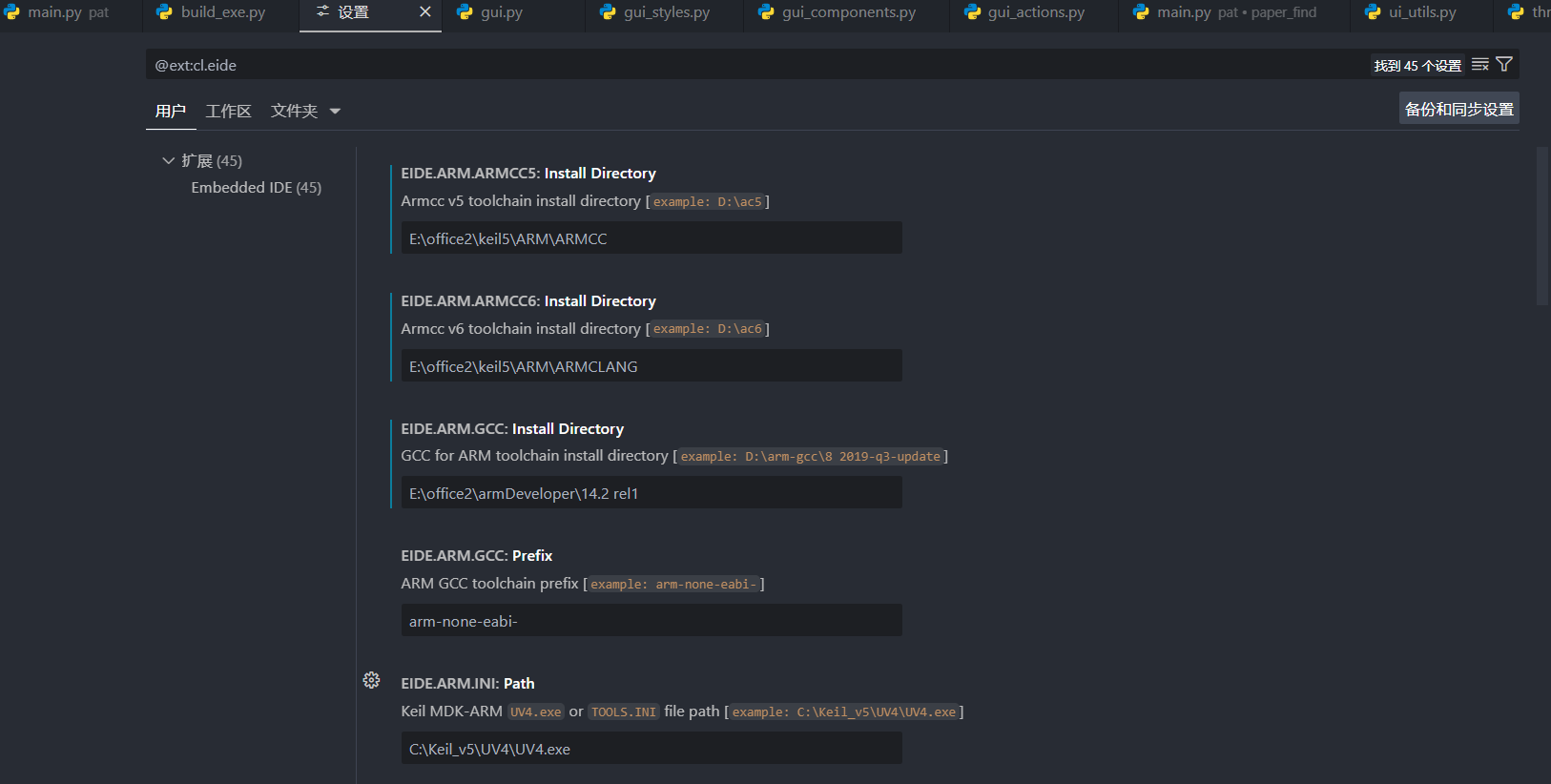Open the main.py pat editor tab
This screenshot has height=784, width=1551.
pyautogui.click(x=69, y=12)
